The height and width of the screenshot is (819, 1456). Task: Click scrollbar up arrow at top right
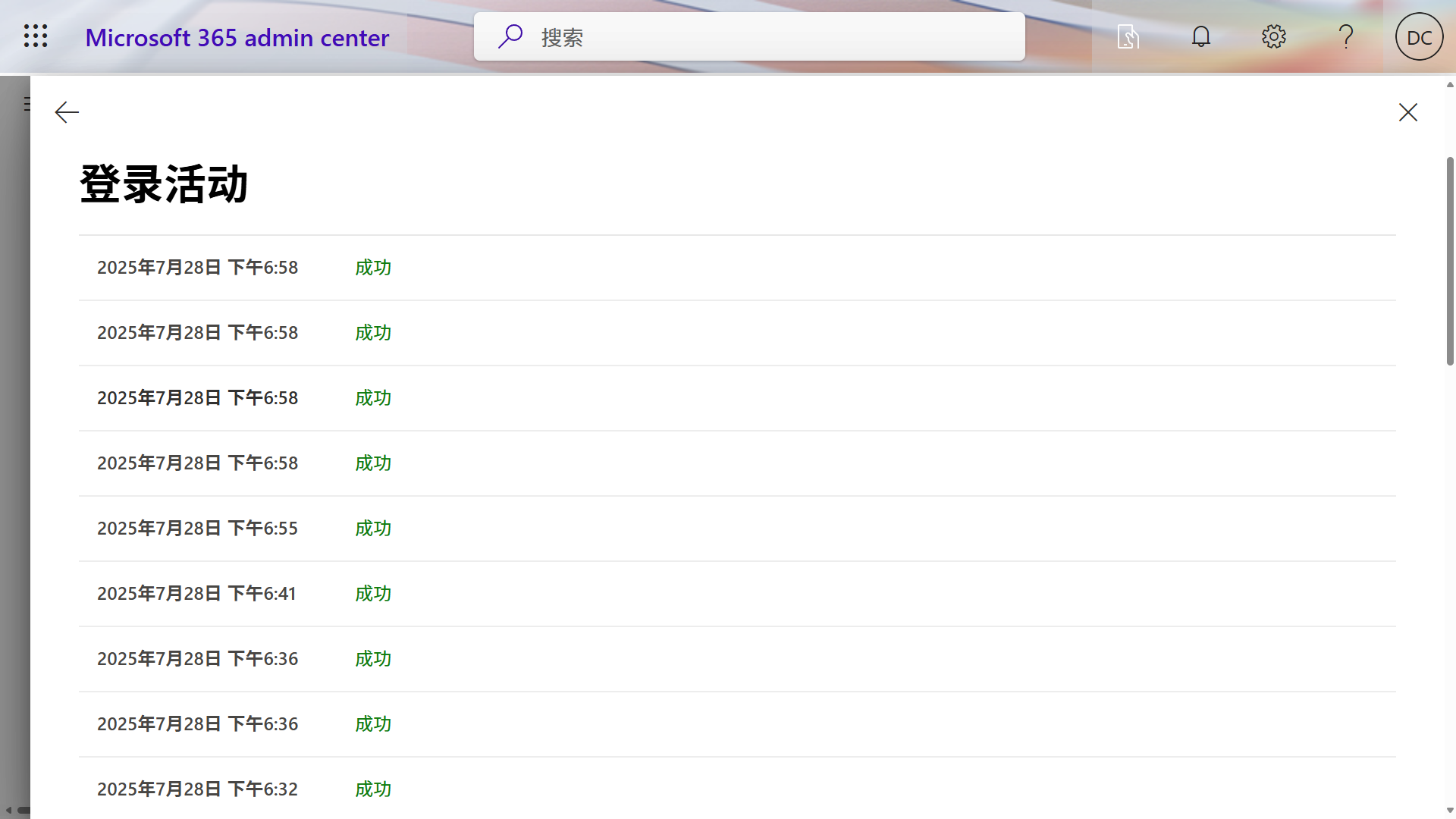click(1450, 84)
